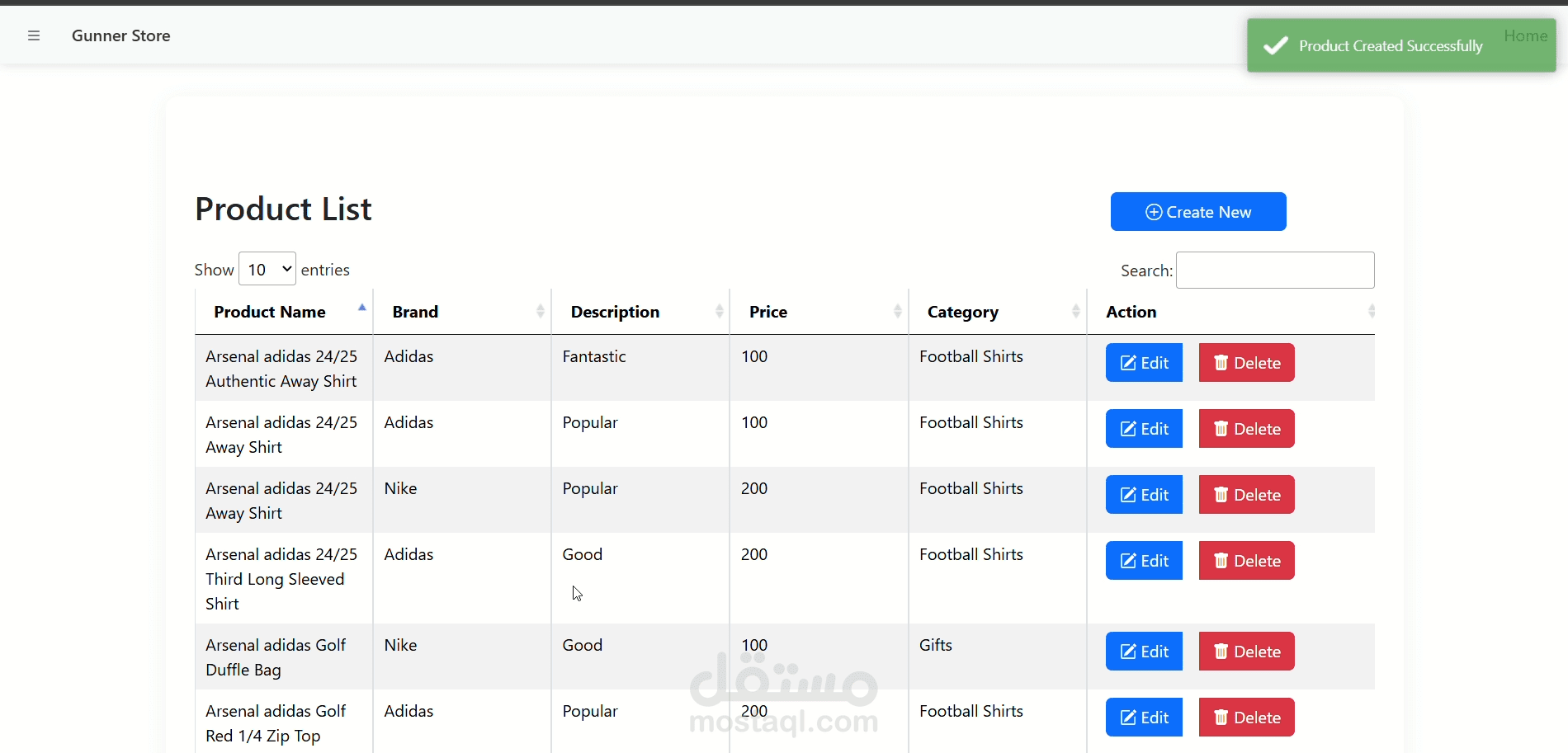Click 'Good' in the Golf Duffle Bag row

tap(583, 645)
